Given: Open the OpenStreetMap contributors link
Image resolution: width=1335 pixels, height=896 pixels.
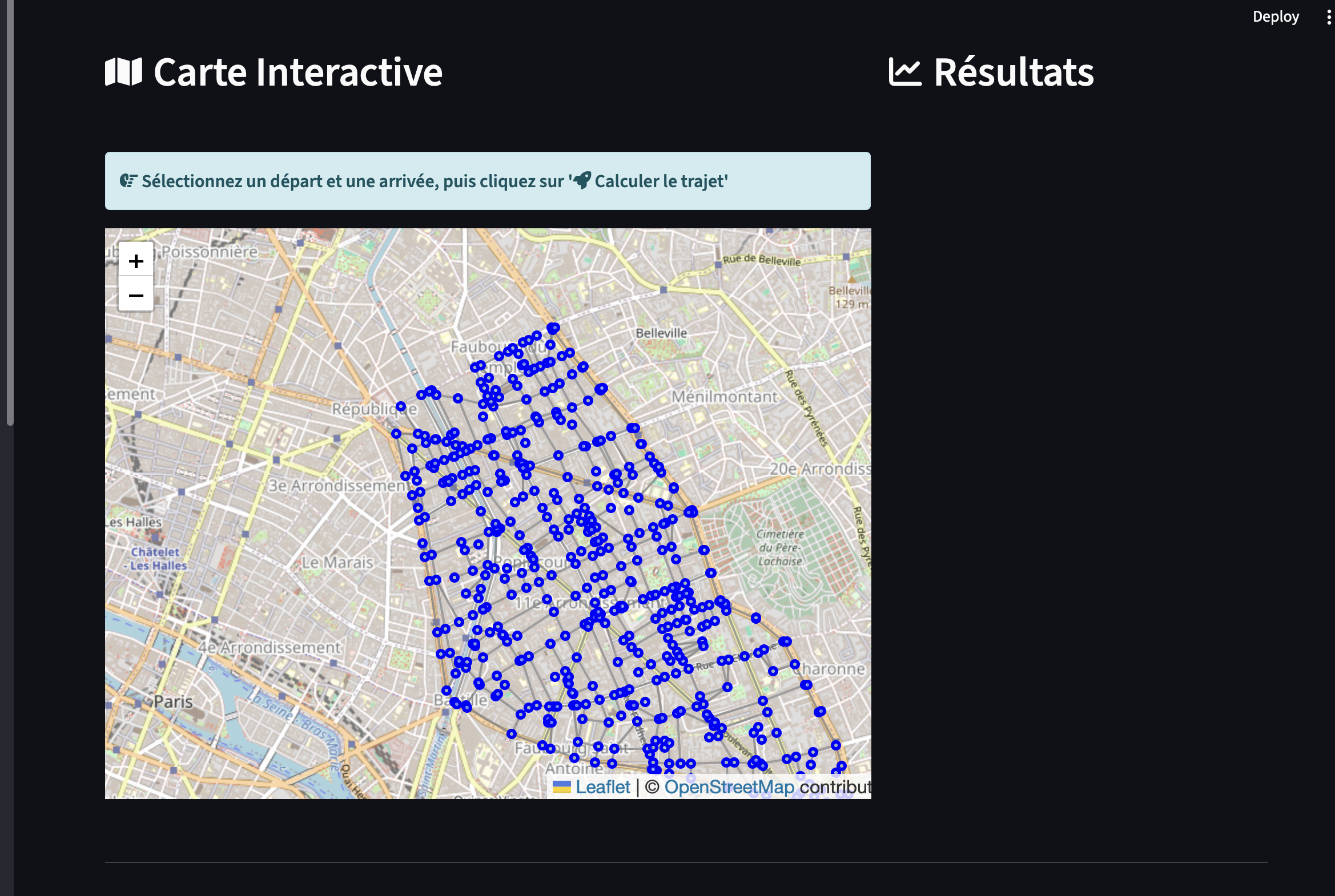Looking at the screenshot, I should click(x=728, y=786).
